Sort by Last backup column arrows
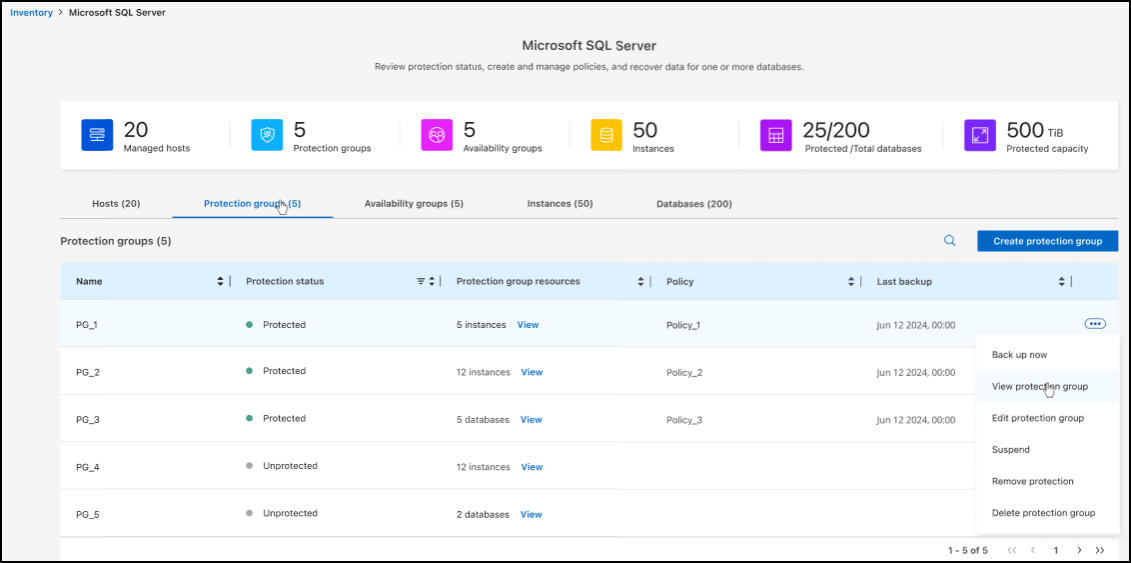The image size is (1131, 563). coord(1062,282)
